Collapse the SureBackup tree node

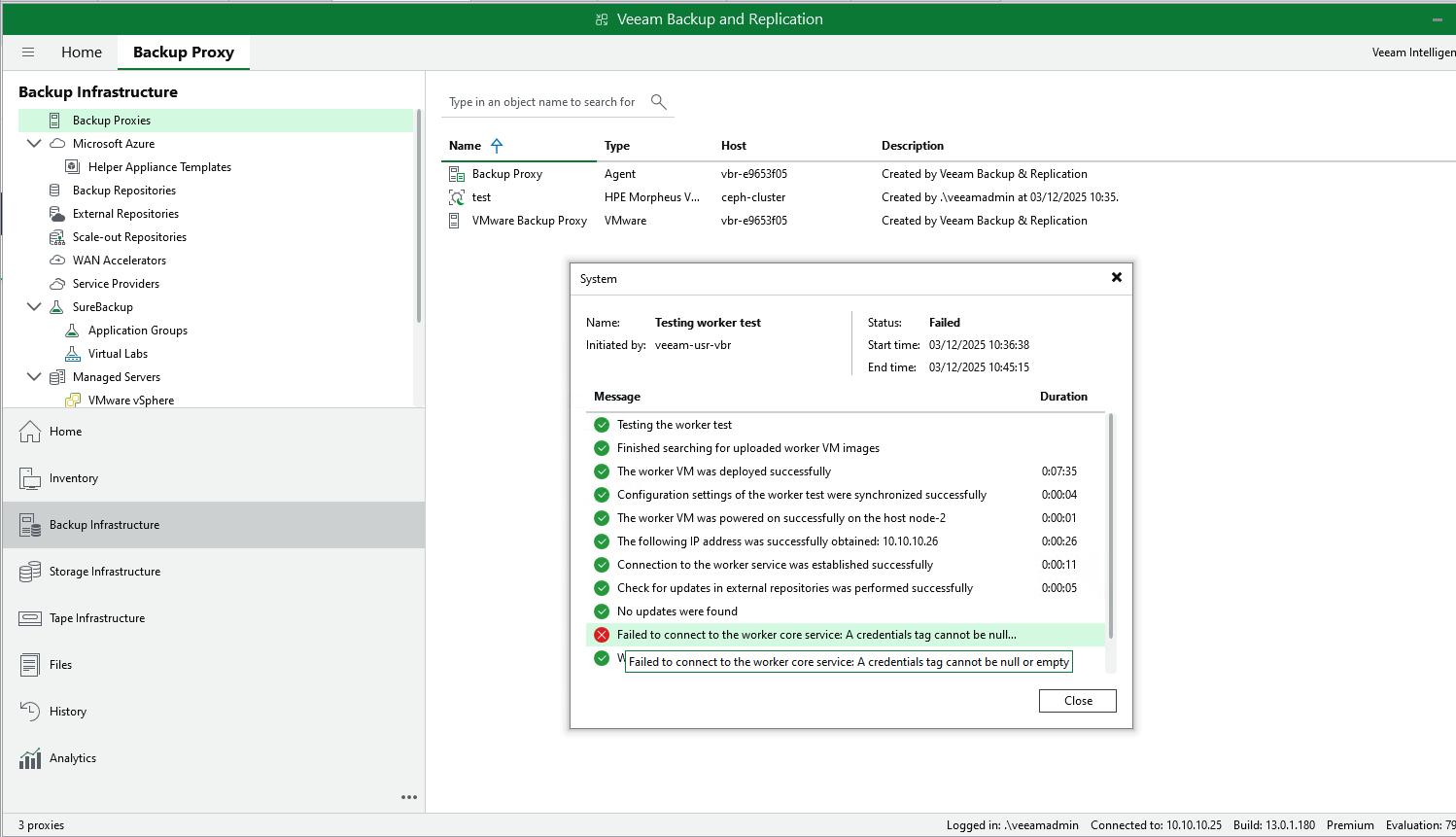(34, 307)
